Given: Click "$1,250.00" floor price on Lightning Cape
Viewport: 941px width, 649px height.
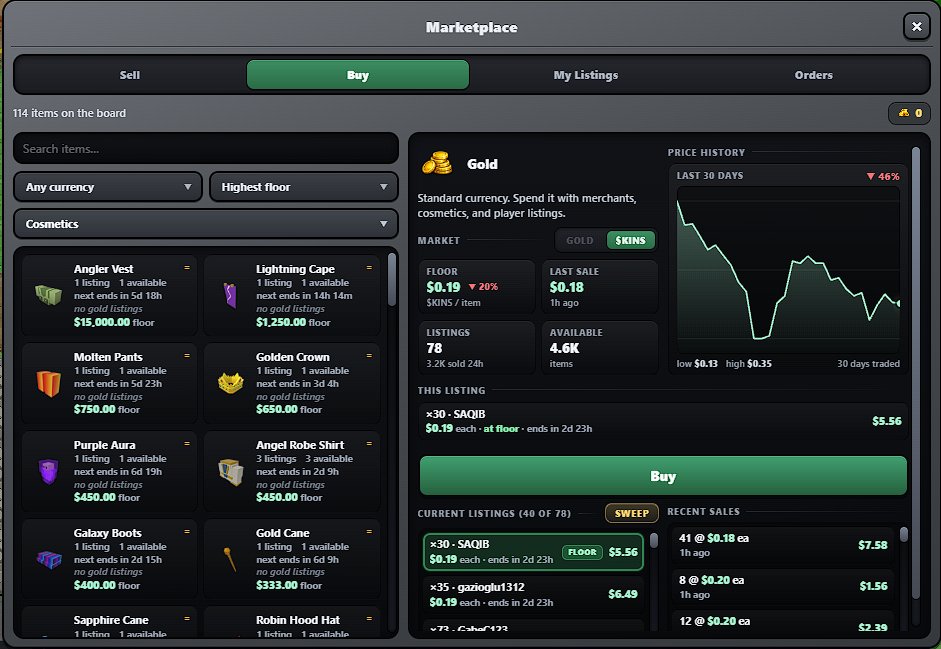Looking at the screenshot, I should 281,322.
